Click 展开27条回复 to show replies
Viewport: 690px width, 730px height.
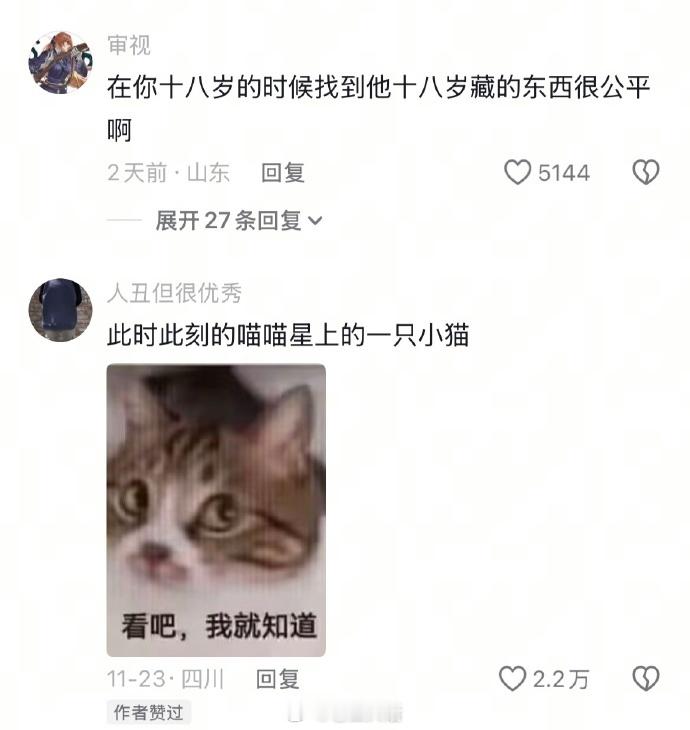(239, 220)
